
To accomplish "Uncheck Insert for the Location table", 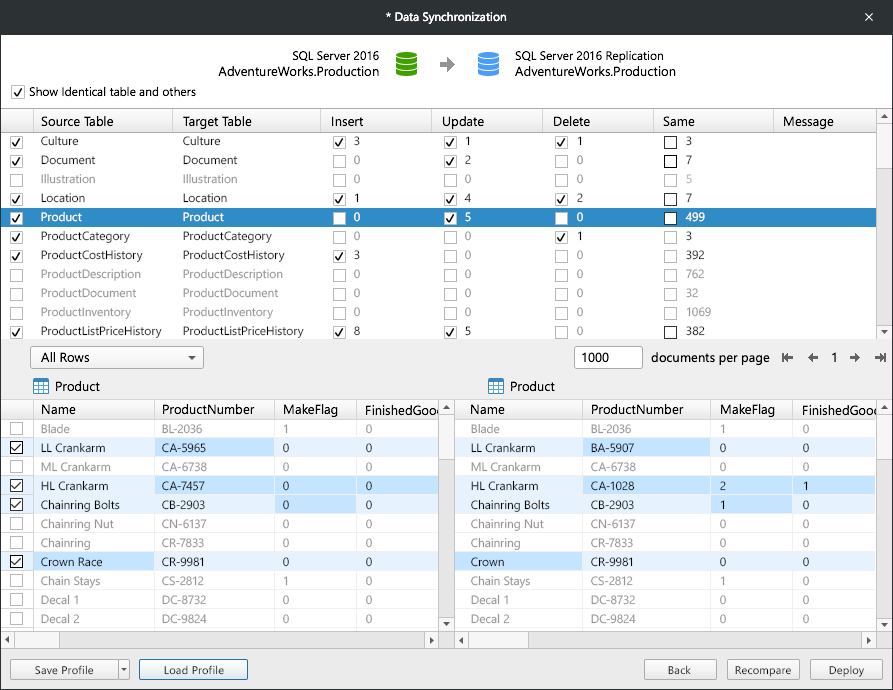I will (x=339, y=199).
